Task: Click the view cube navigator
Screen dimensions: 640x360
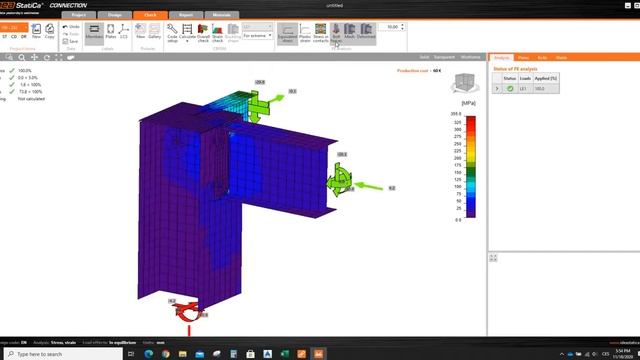Action: coord(465,83)
